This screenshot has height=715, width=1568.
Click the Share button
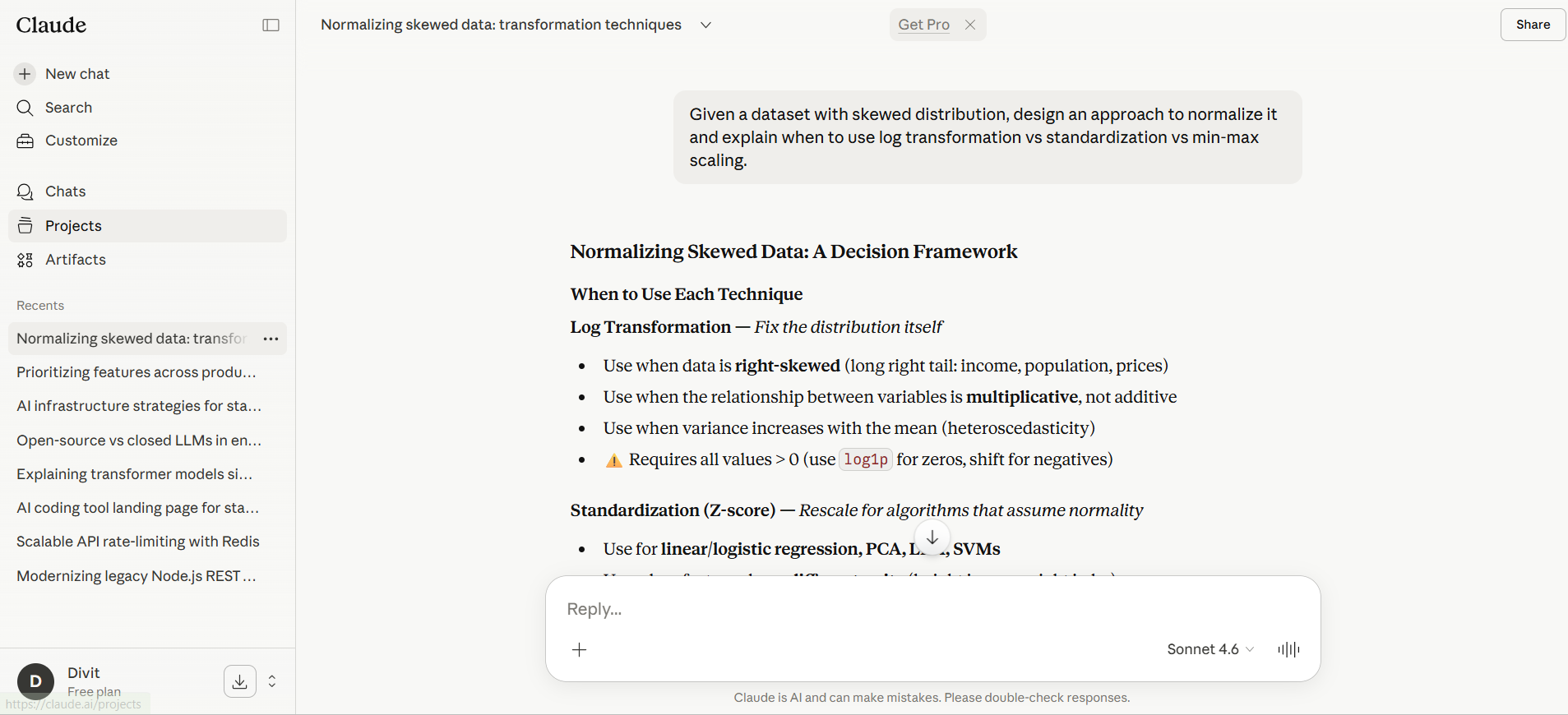[x=1531, y=25]
